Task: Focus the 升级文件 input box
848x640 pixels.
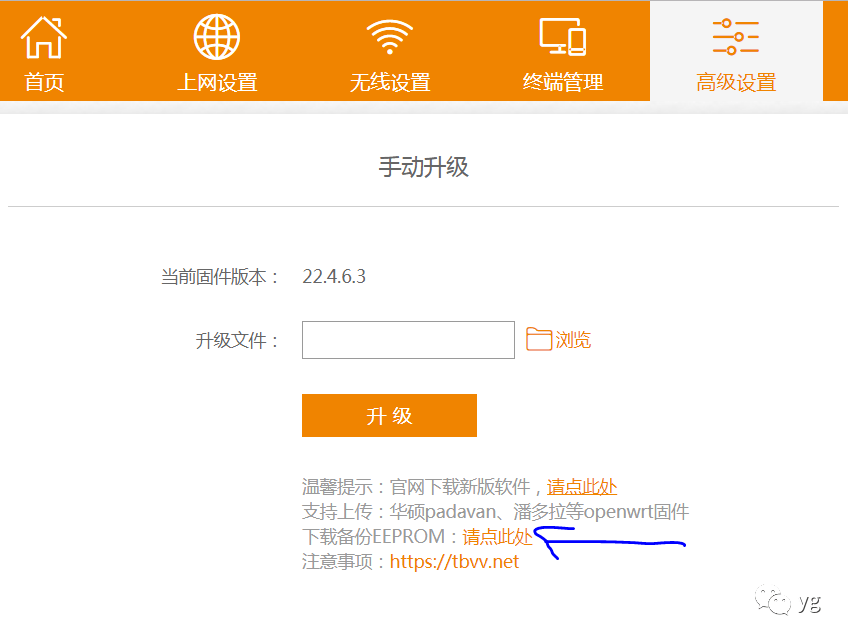Action: pos(408,340)
